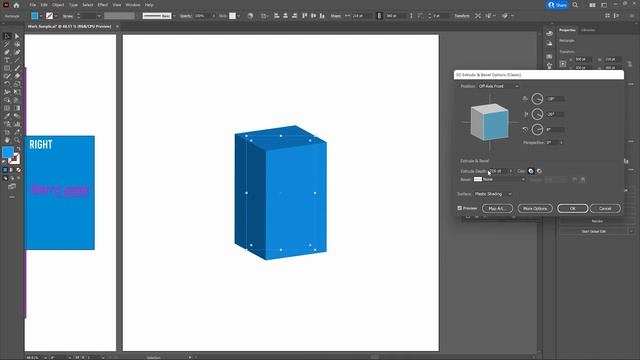Click the Recolor Artwork wheel icon
This screenshot has height=360, width=640.
pos(250,16)
